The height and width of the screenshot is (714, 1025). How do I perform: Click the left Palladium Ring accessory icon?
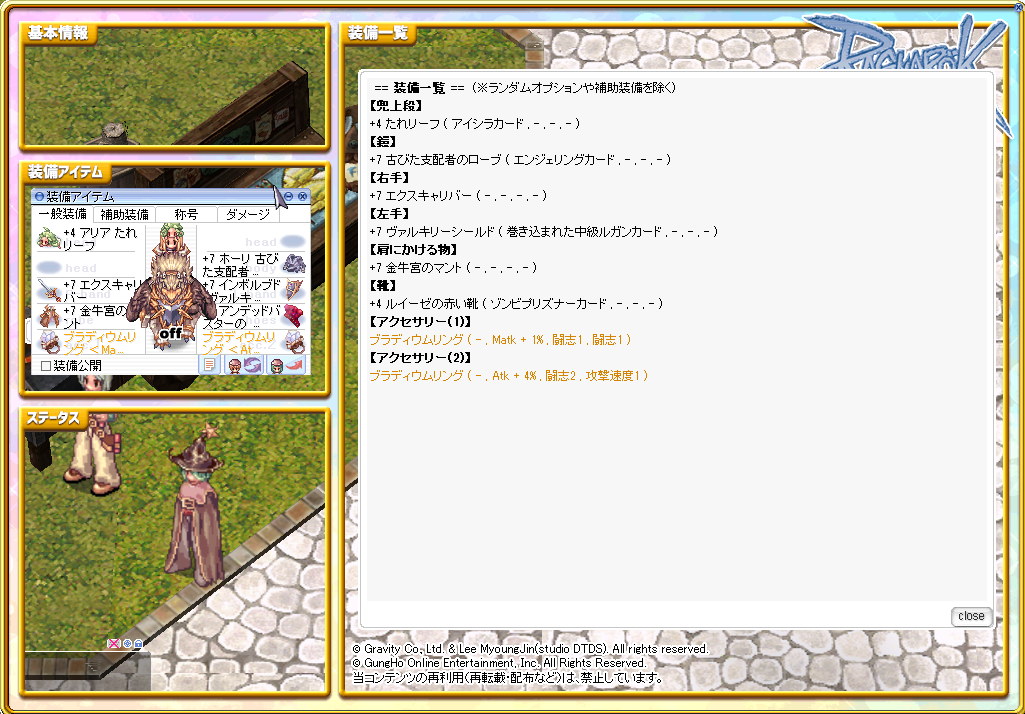point(47,341)
